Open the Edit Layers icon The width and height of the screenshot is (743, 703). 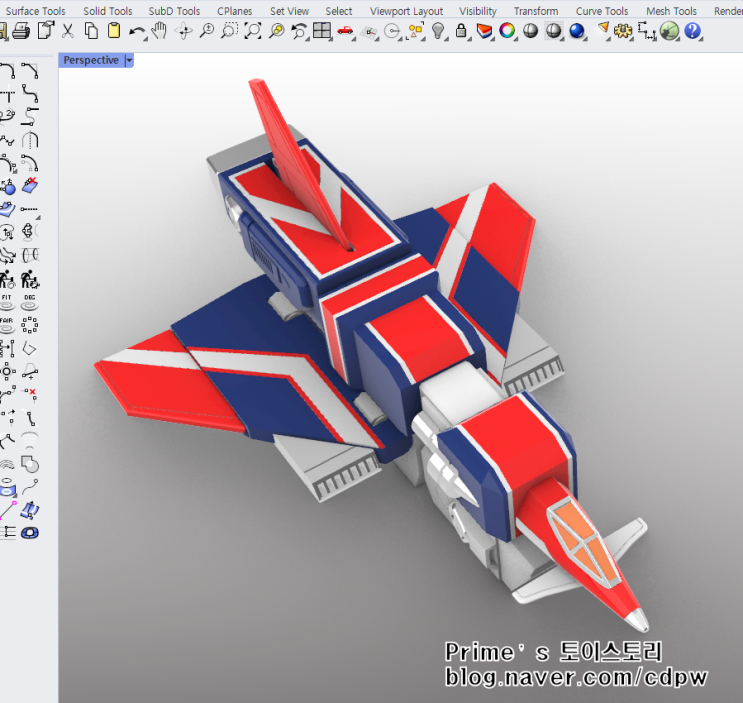point(484,32)
